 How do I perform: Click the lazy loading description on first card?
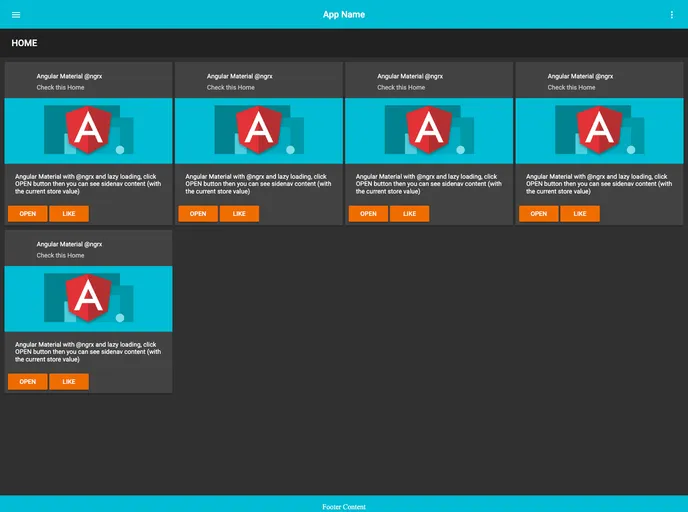(88, 184)
